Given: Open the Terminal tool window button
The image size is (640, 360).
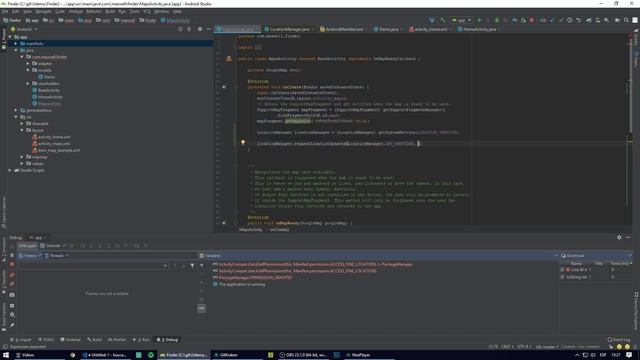Looking at the screenshot, I should 71,340.
